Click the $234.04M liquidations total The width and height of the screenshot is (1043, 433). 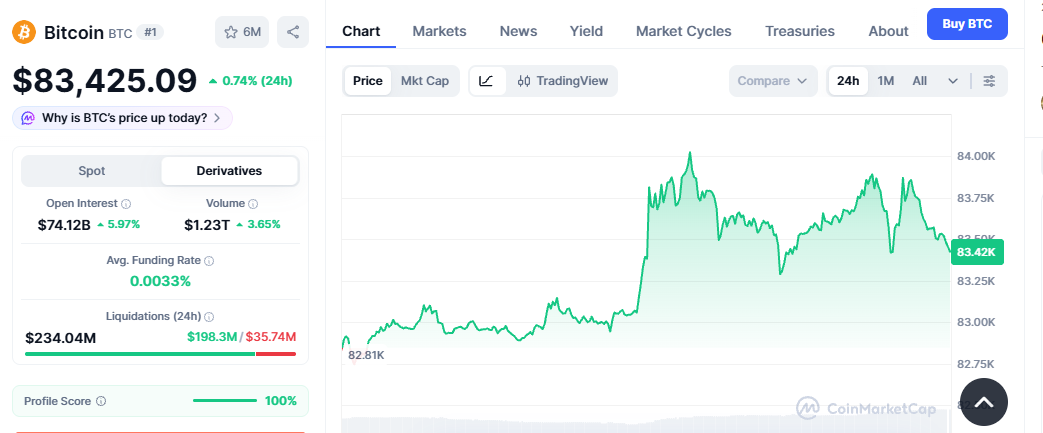(x=61, y=338)
